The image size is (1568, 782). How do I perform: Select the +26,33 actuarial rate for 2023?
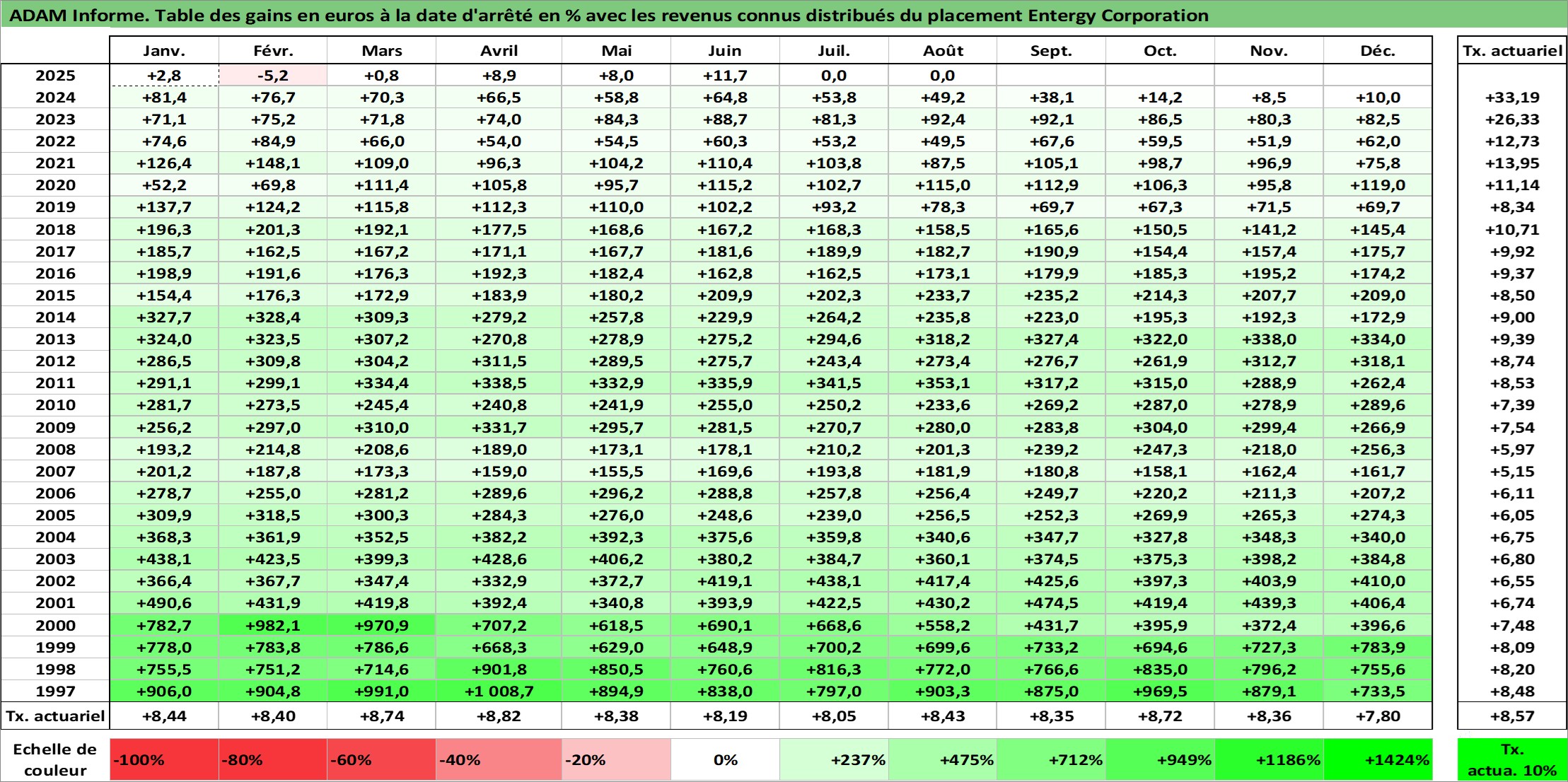(x=1512, y=119)
